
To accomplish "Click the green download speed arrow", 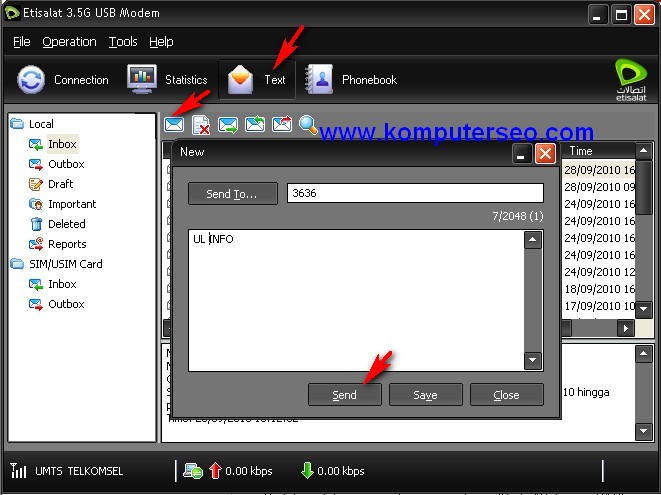I will pyautogui.click(x=307, y=471).
